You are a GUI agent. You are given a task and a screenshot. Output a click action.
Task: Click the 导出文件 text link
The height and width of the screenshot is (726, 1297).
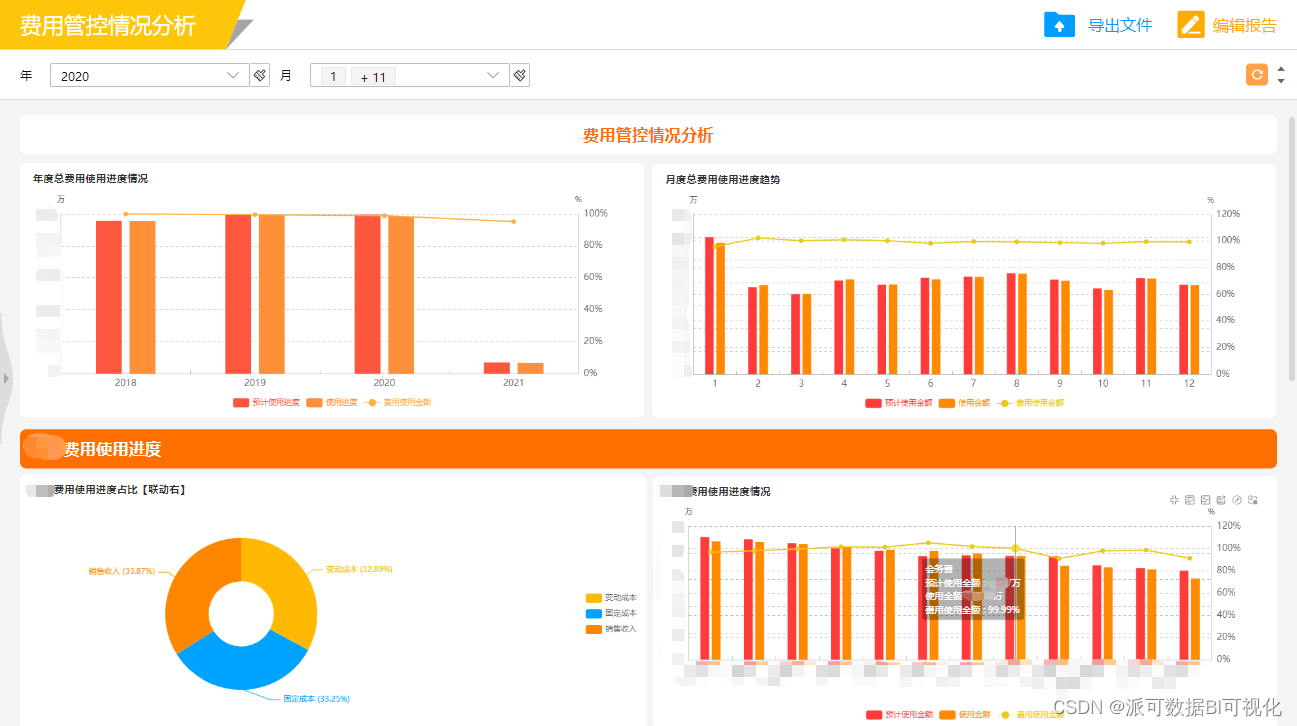click(1120, 26)
